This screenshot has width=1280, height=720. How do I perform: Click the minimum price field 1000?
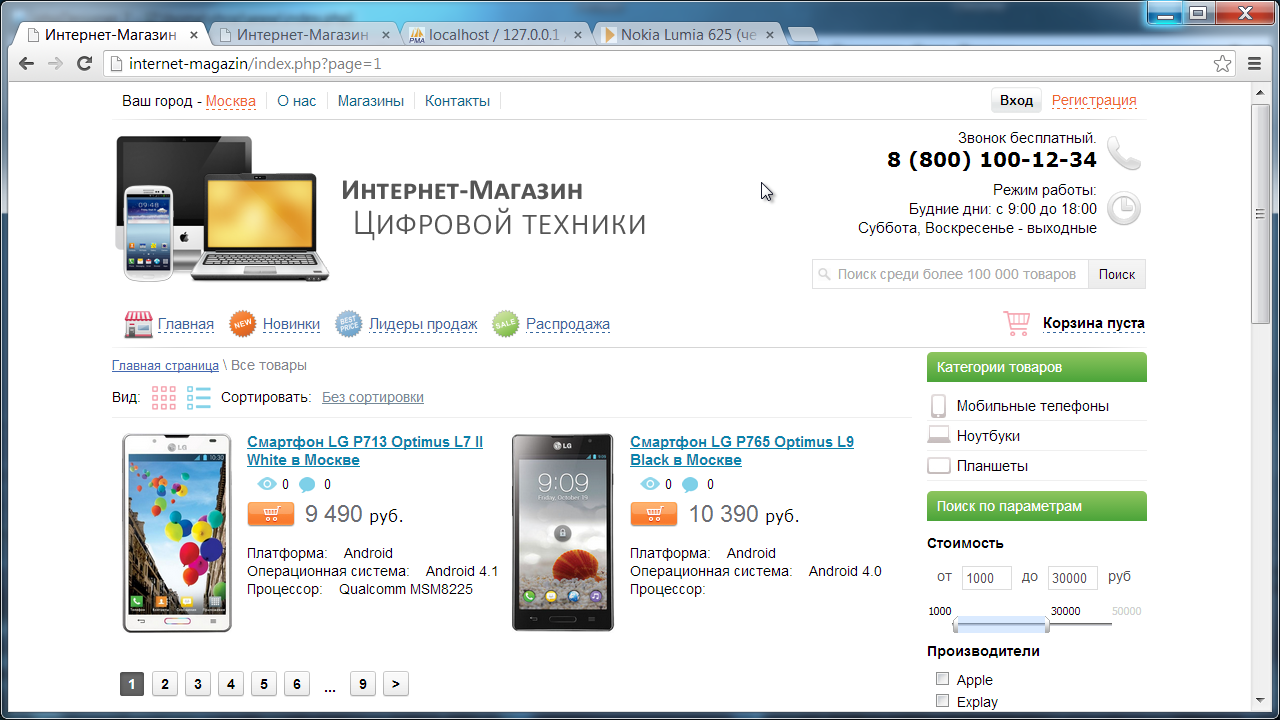click(x=987, y=578)
